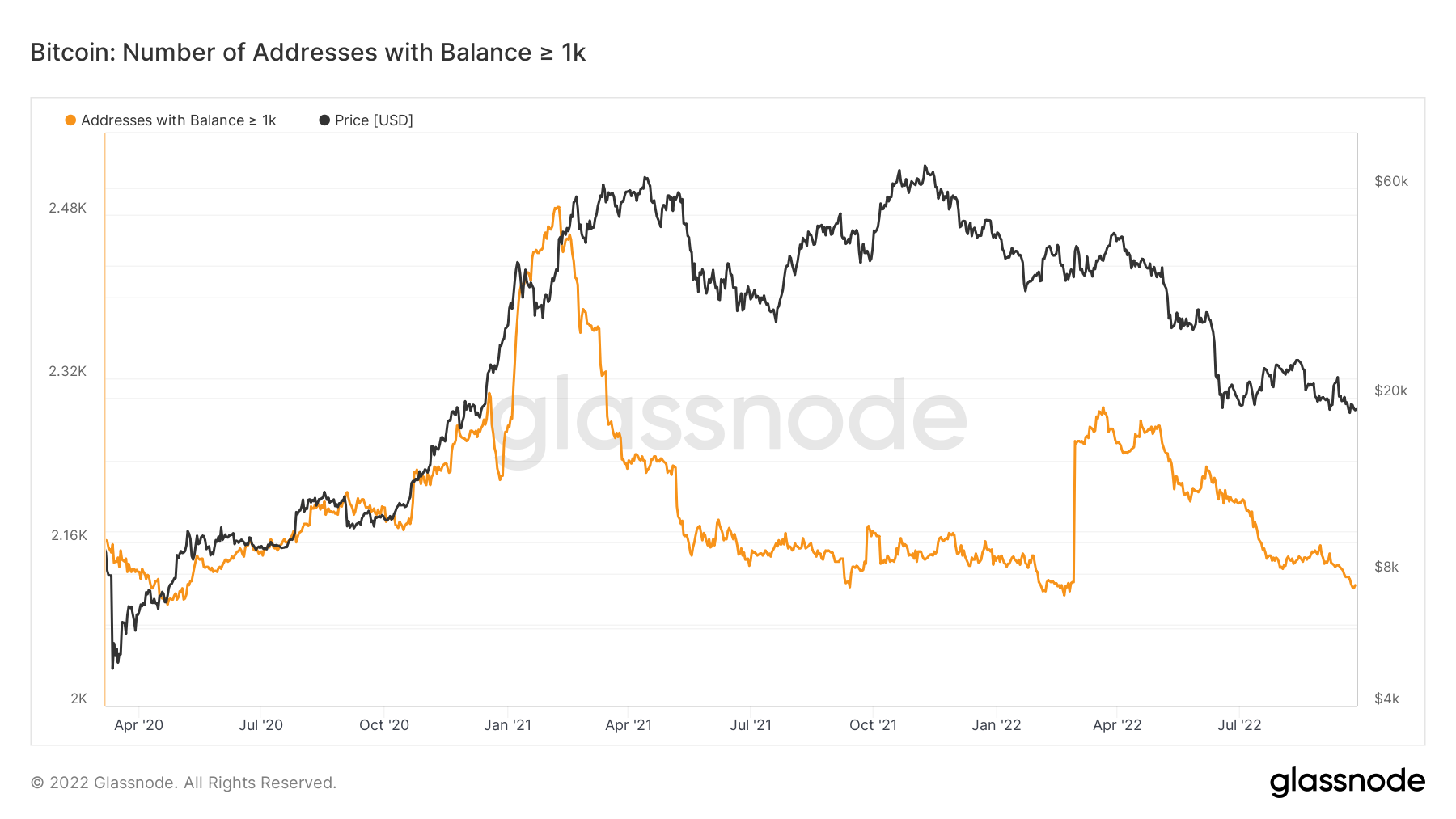Click the Glassnode copyright notice
This screenshot has width=1456, height=819.
184,783
